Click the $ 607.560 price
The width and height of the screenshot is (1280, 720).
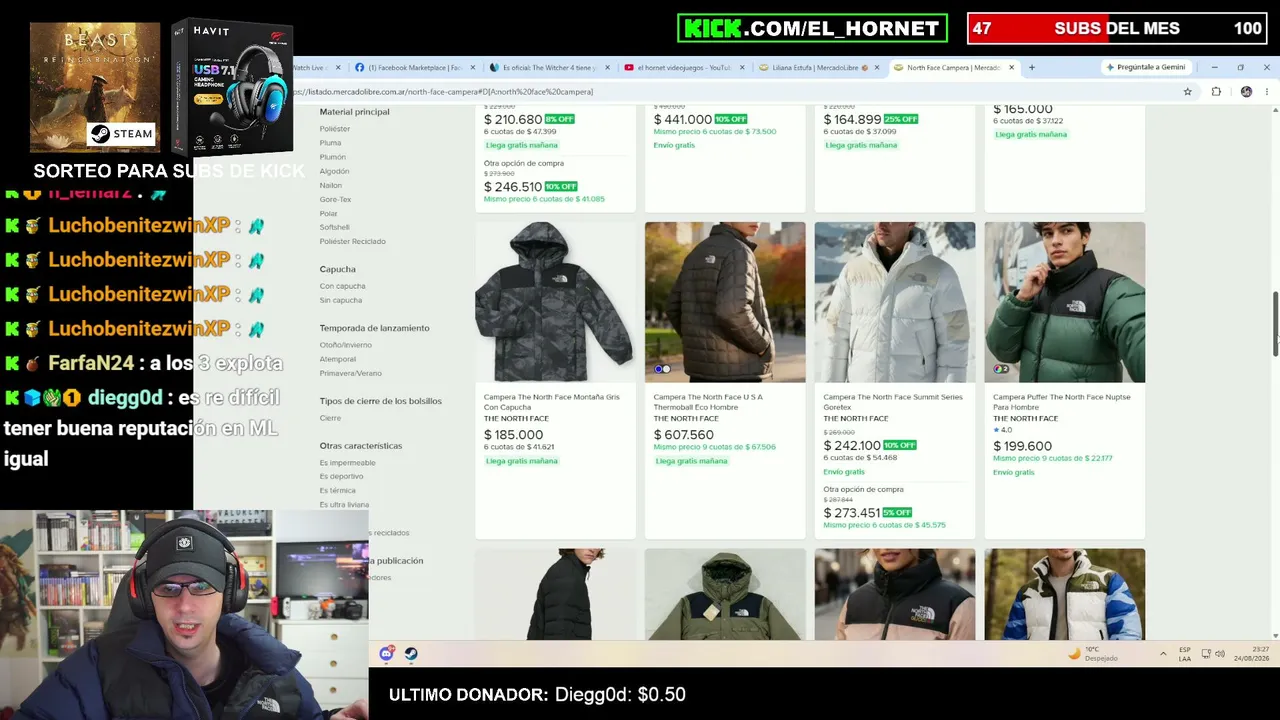[684, 435]
